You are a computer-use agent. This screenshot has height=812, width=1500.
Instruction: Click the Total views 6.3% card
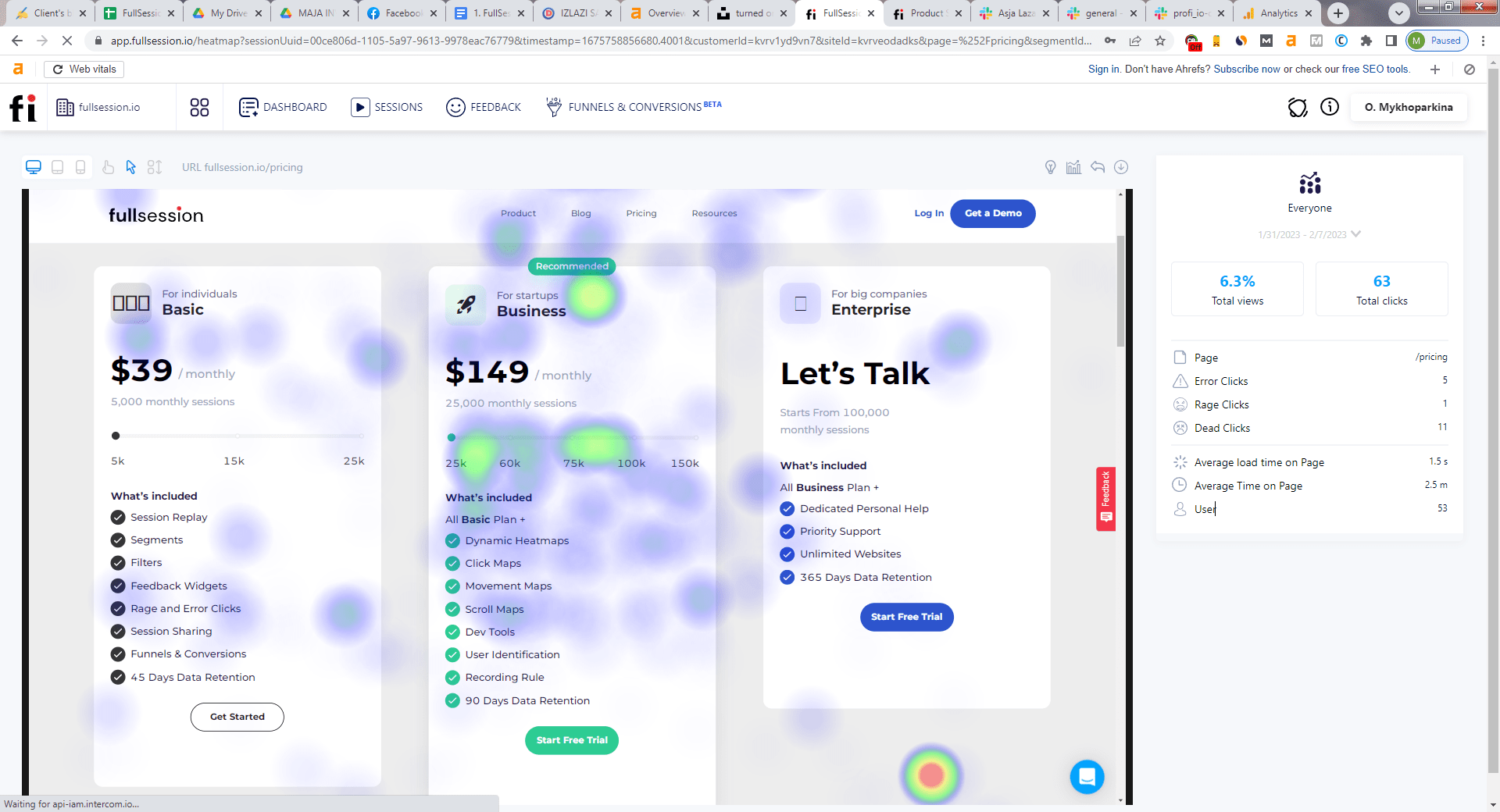1237,289
